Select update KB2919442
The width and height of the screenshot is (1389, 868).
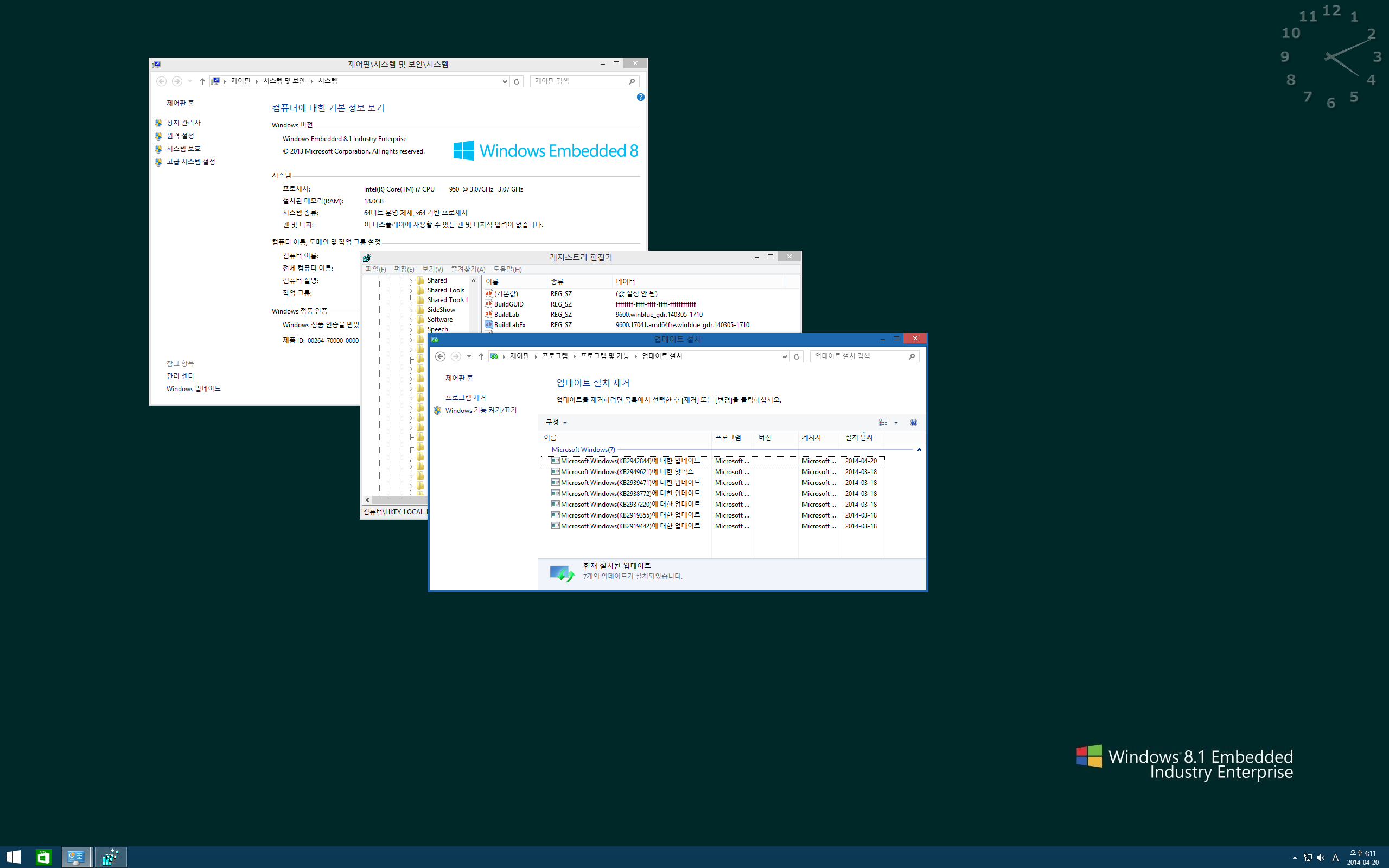tap(713, 526)
